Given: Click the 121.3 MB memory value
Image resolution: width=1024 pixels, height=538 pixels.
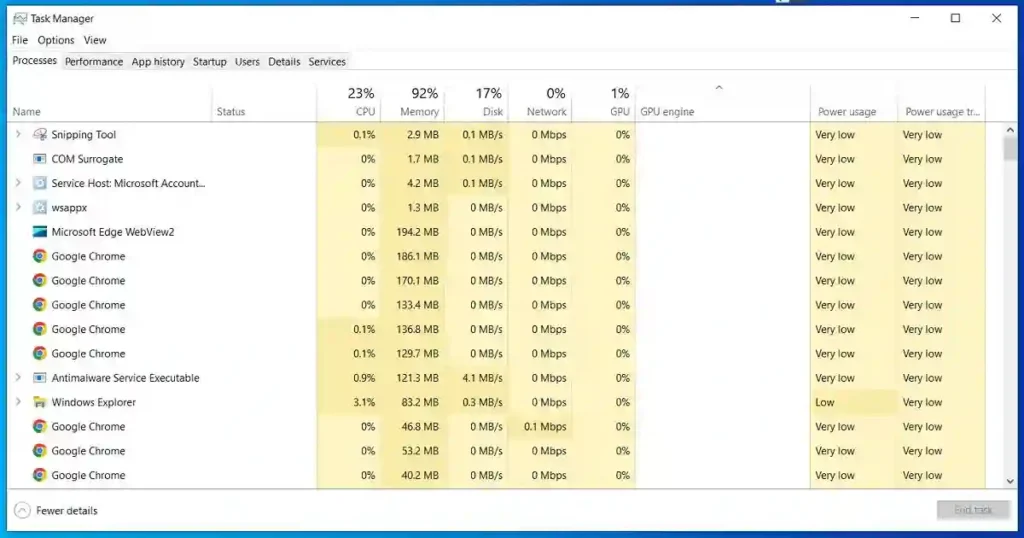Looking at the screenshot, I should [417, 378].
